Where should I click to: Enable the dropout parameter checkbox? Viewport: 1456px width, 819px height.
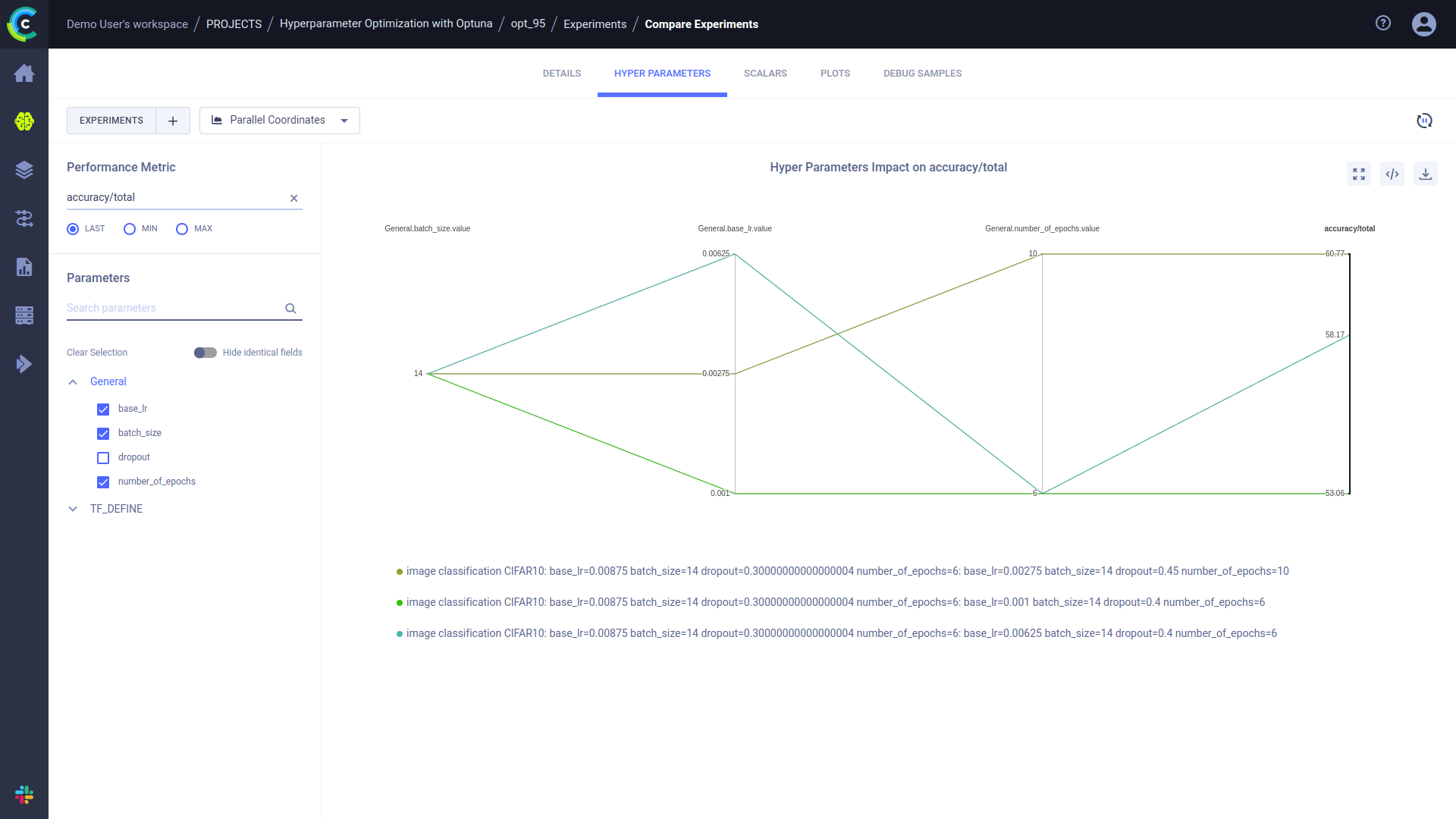pos(103,457)
